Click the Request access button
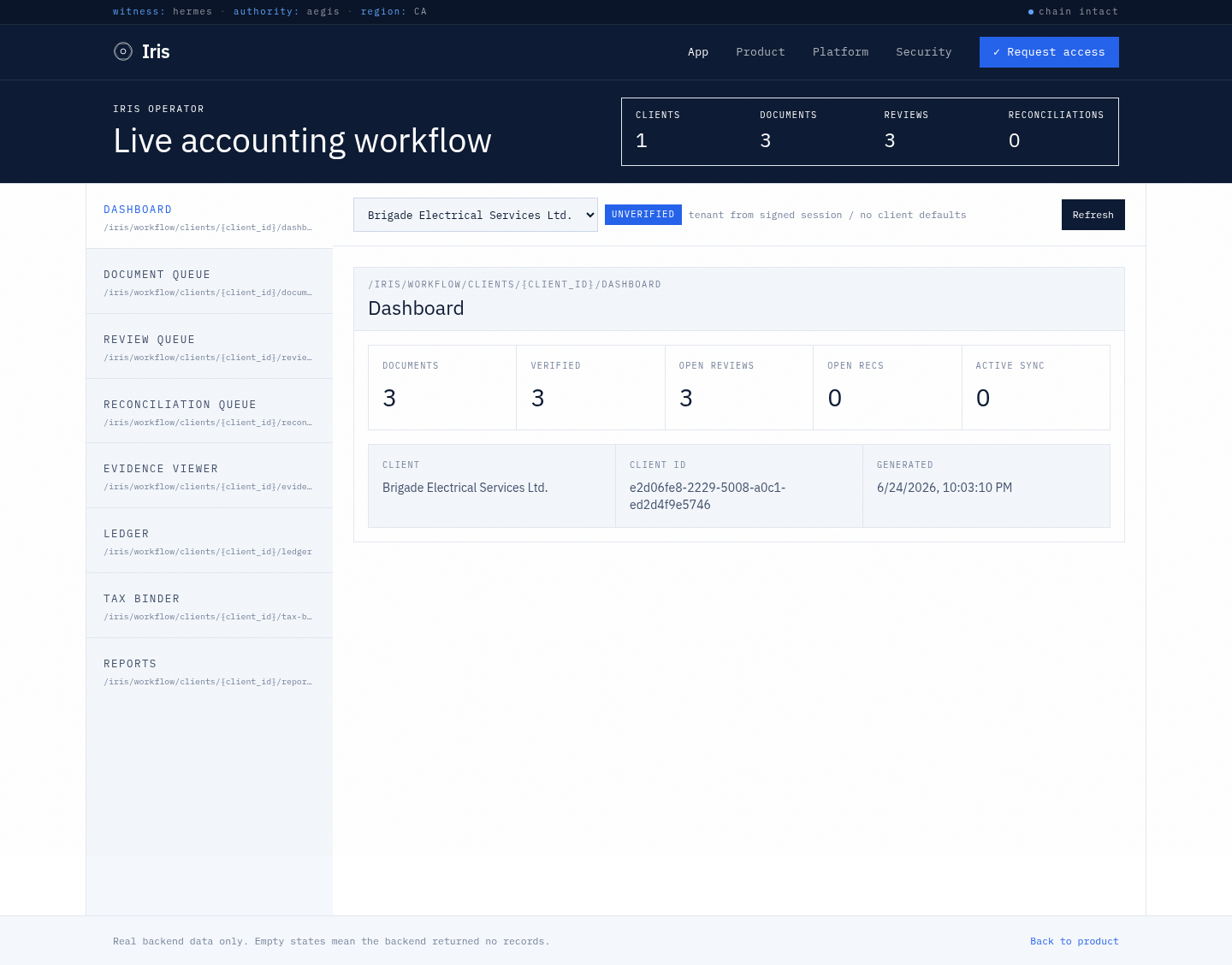This screenshot has width=1232, height=965. point(1049,52)
